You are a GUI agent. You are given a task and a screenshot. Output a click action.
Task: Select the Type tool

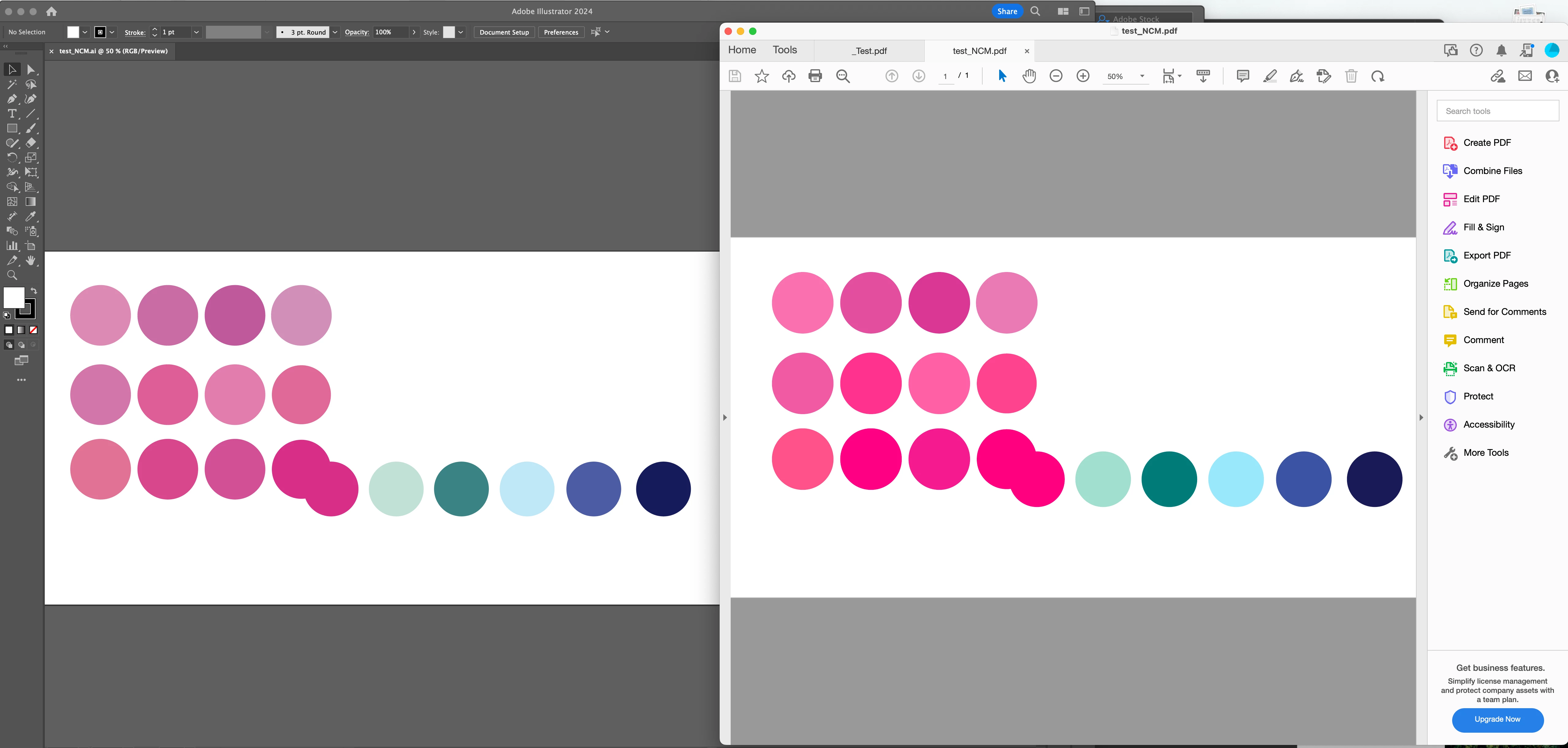[12, 114]
